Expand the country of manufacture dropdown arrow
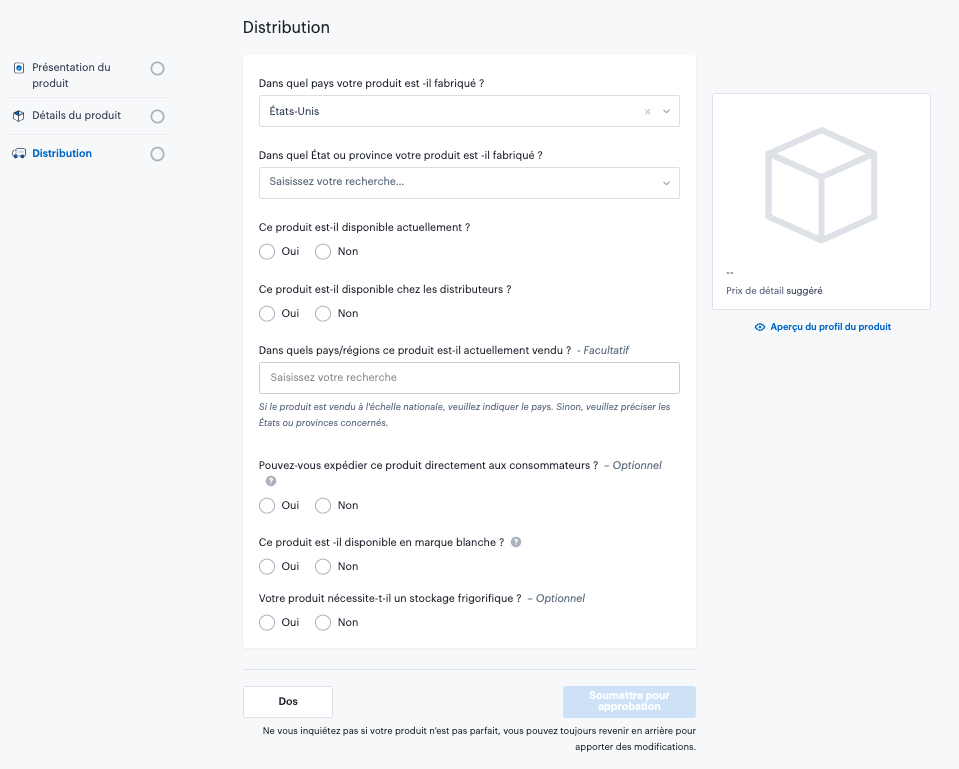The width and height of the screenshot is (959, 769). coord(667,112)
